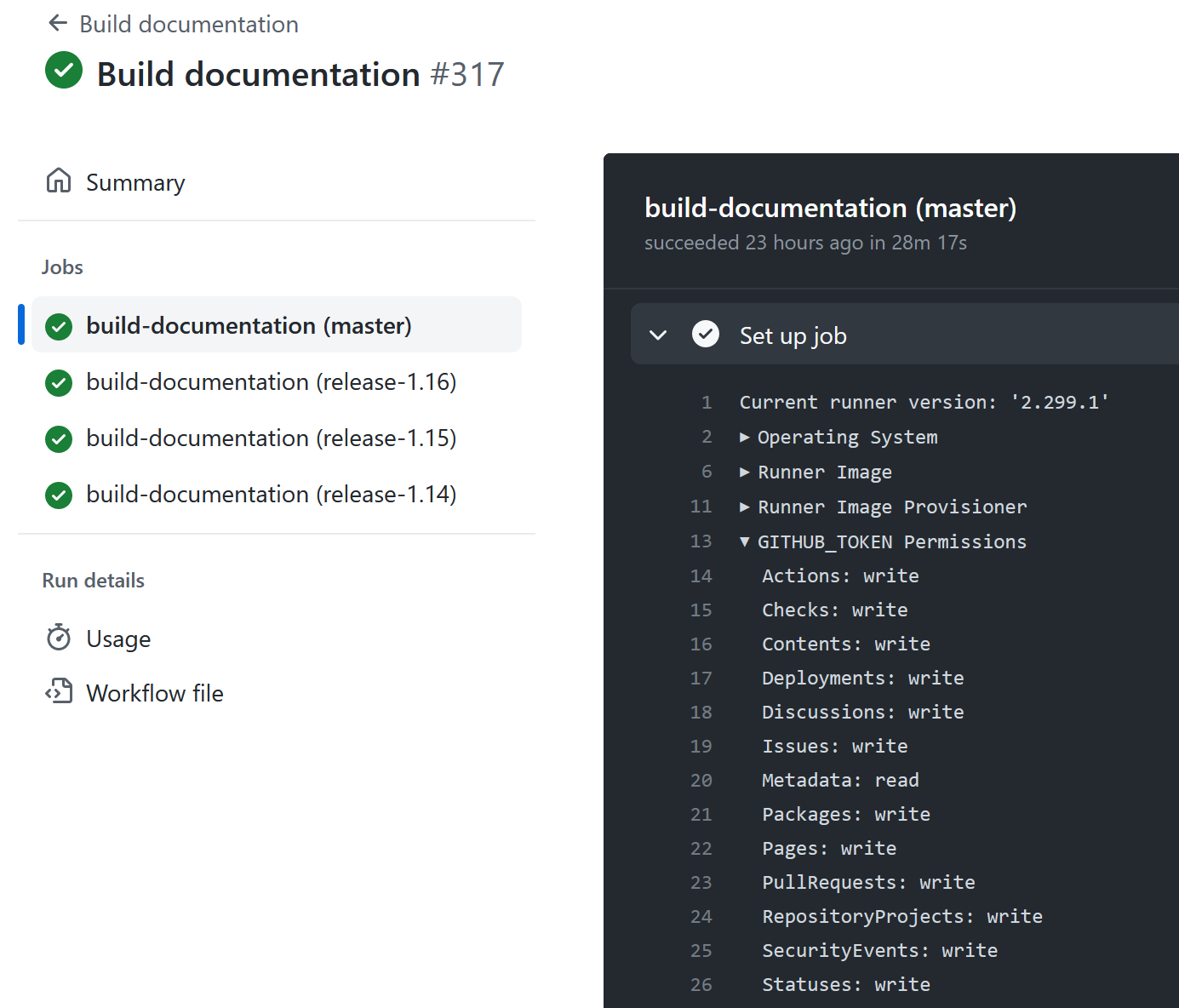The width and height of the screenshot is (1179, 1008).
Task: Click the Build documentation #317 title
Action: (300, 74)
